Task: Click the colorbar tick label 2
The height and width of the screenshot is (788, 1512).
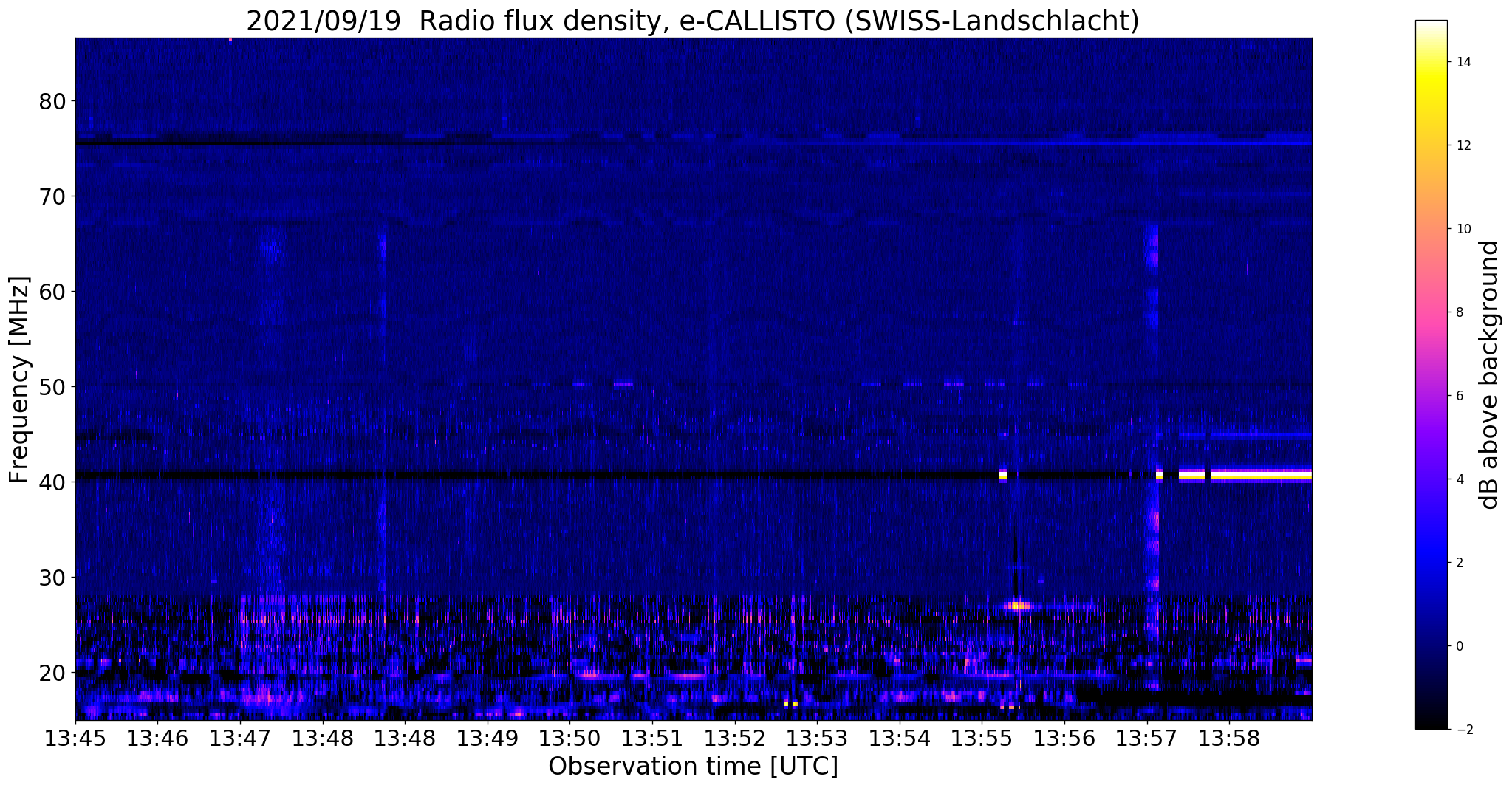Action: 1458,563
